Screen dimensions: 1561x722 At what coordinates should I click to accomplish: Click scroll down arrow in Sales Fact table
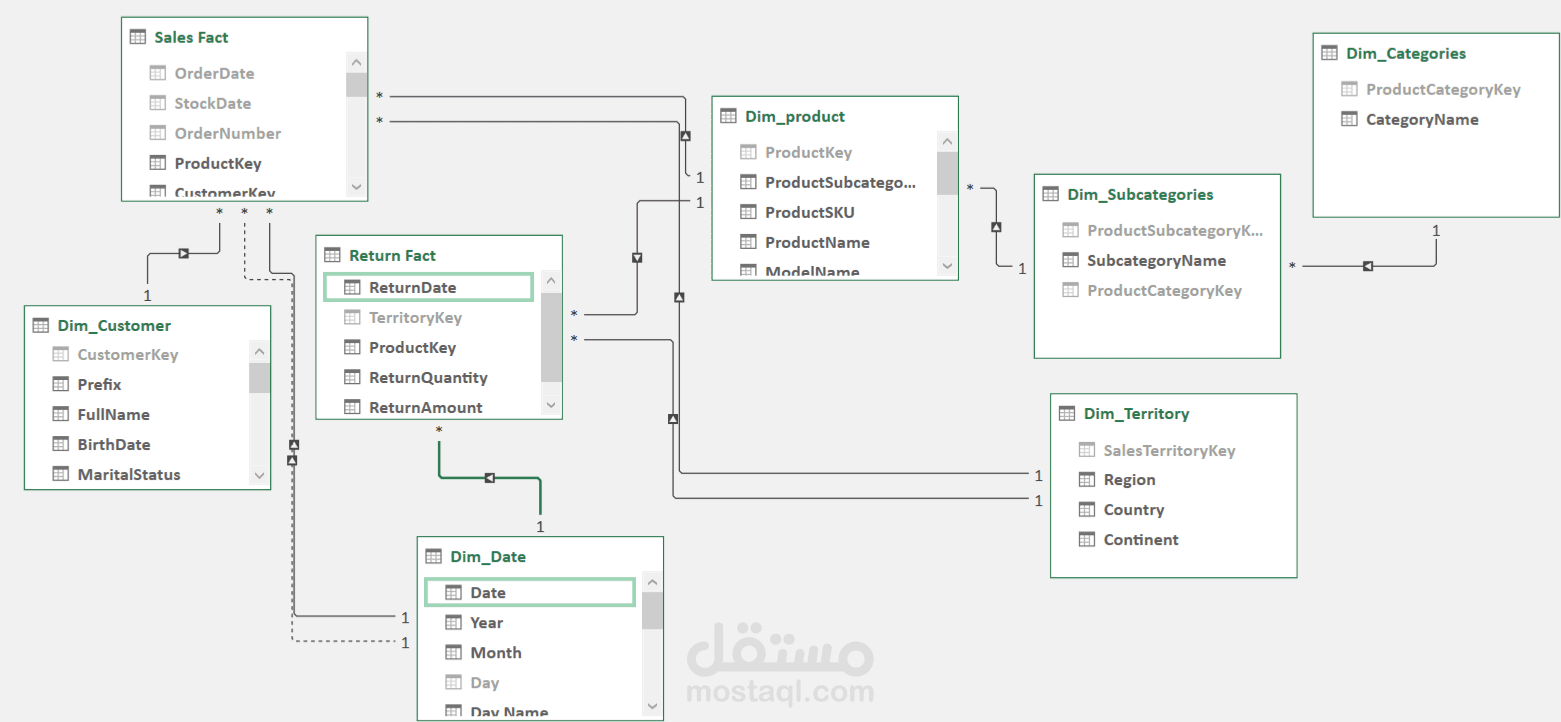point(356,187)
